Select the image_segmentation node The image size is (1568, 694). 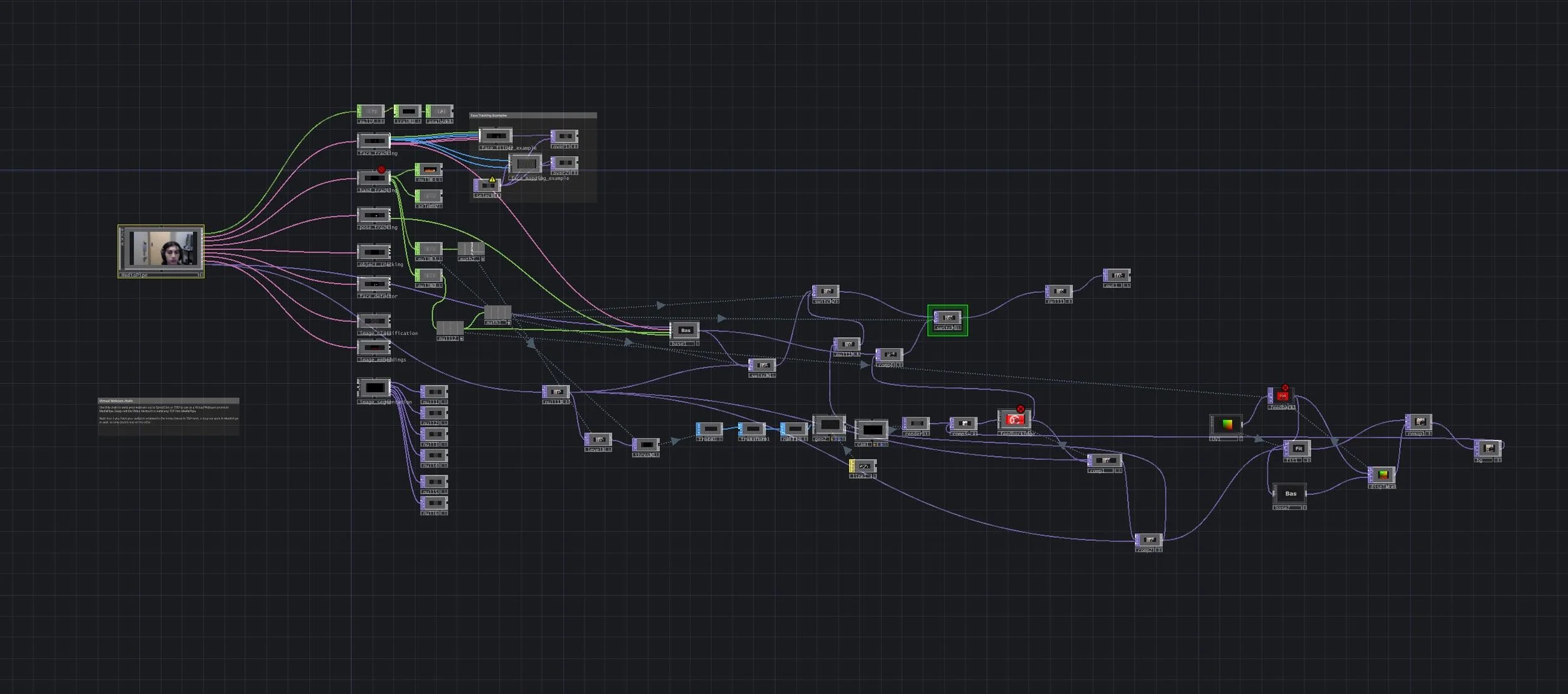[x=374, y=388]
